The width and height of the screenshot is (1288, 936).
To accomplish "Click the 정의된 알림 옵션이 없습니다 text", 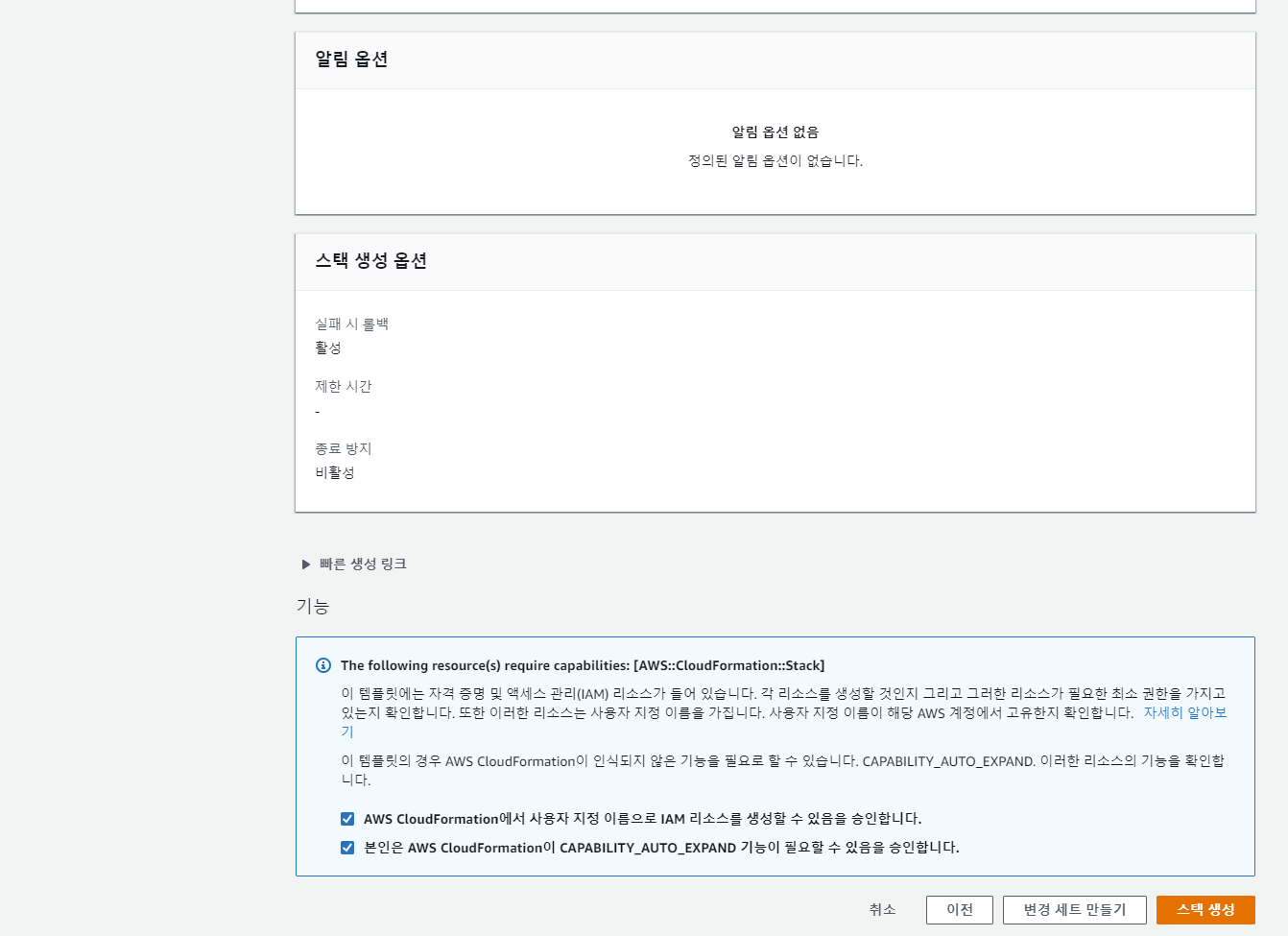I will (775, 161).
